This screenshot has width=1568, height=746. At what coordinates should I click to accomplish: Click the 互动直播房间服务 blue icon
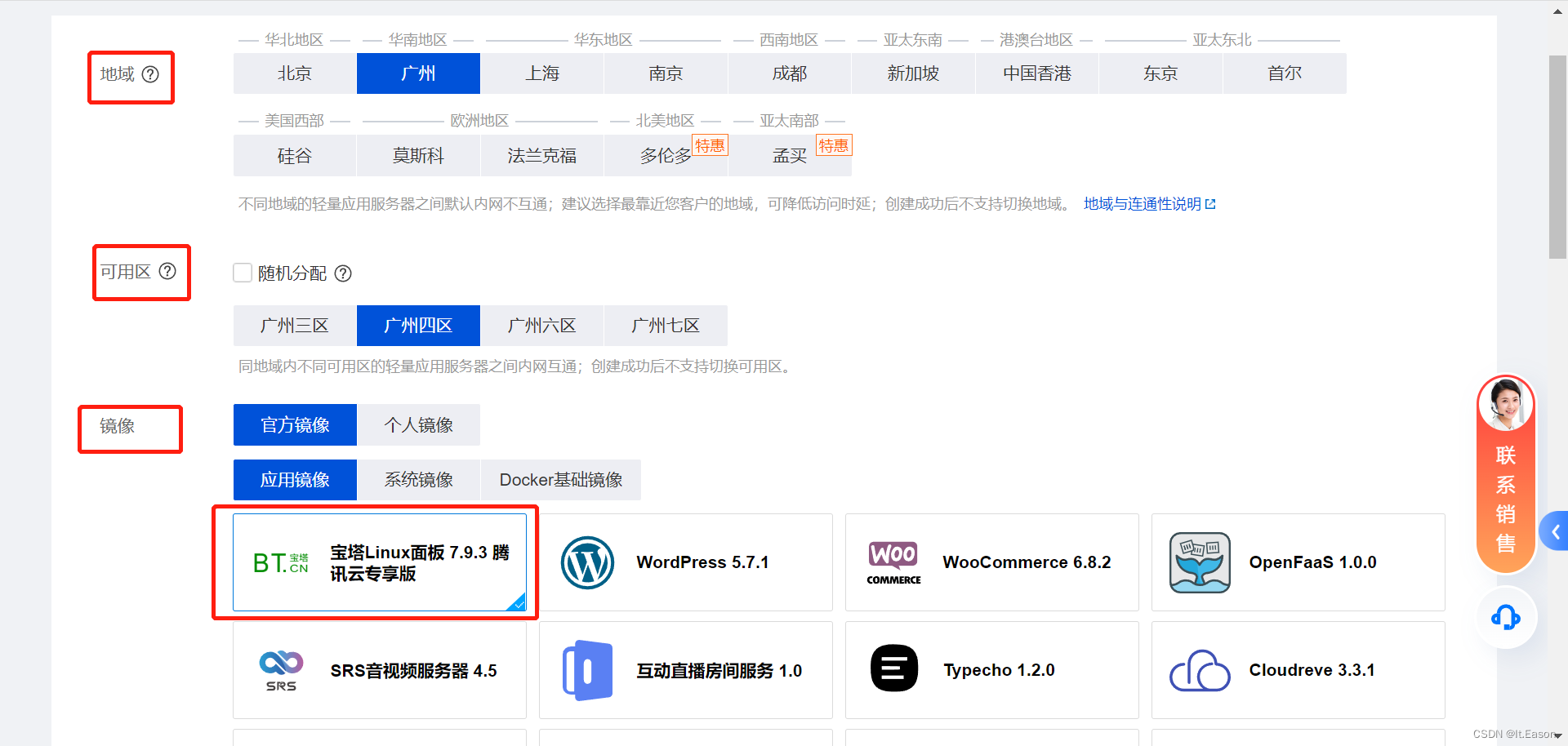[587, 671]
